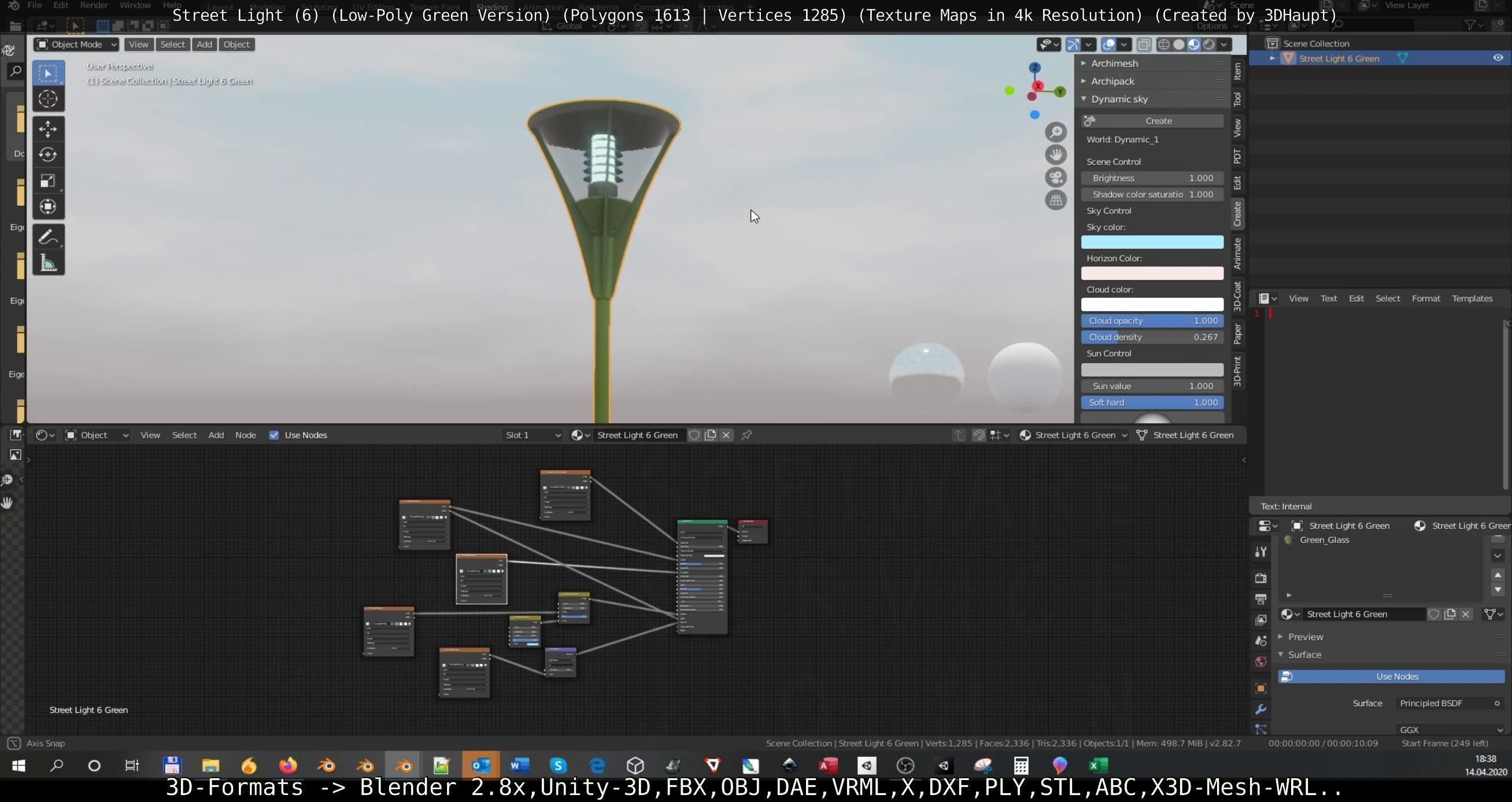Select the Select Box tool
The height and width of the screenshot is (802, 1512).
[x=48, y=73]
